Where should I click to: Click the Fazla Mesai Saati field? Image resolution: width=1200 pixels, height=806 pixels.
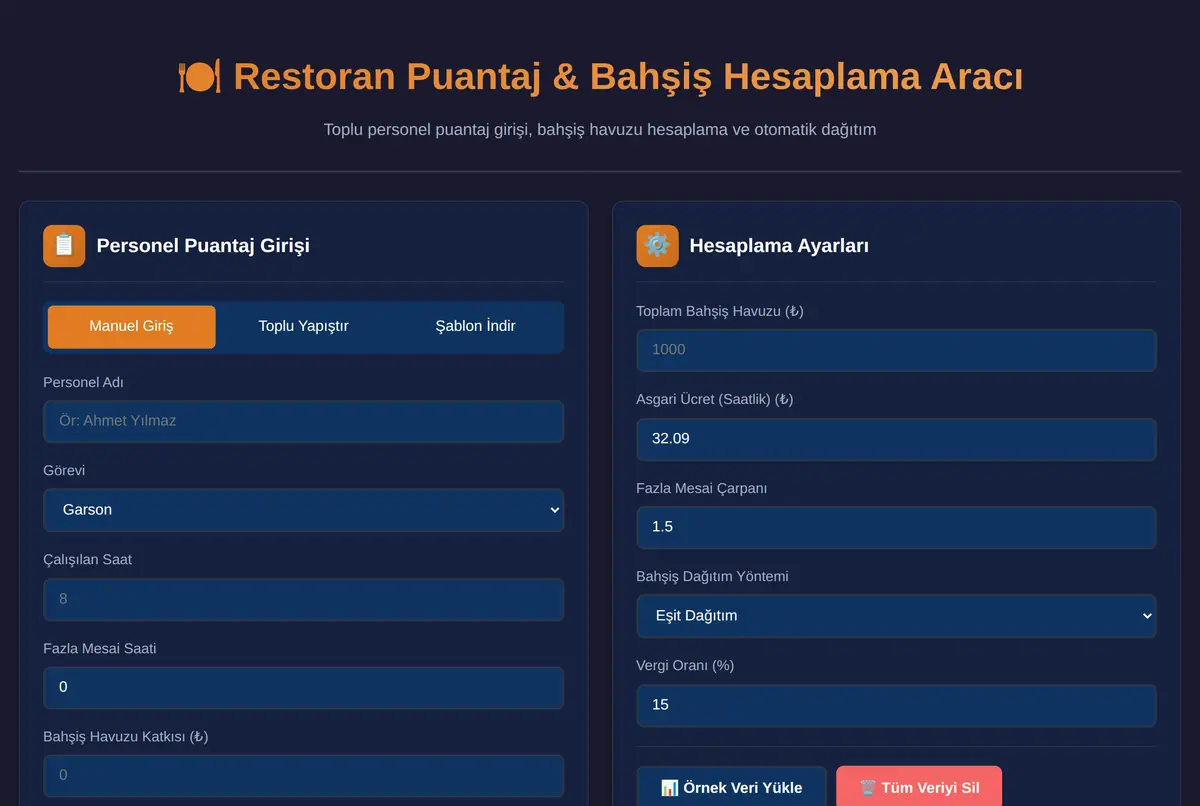point(303,688)
